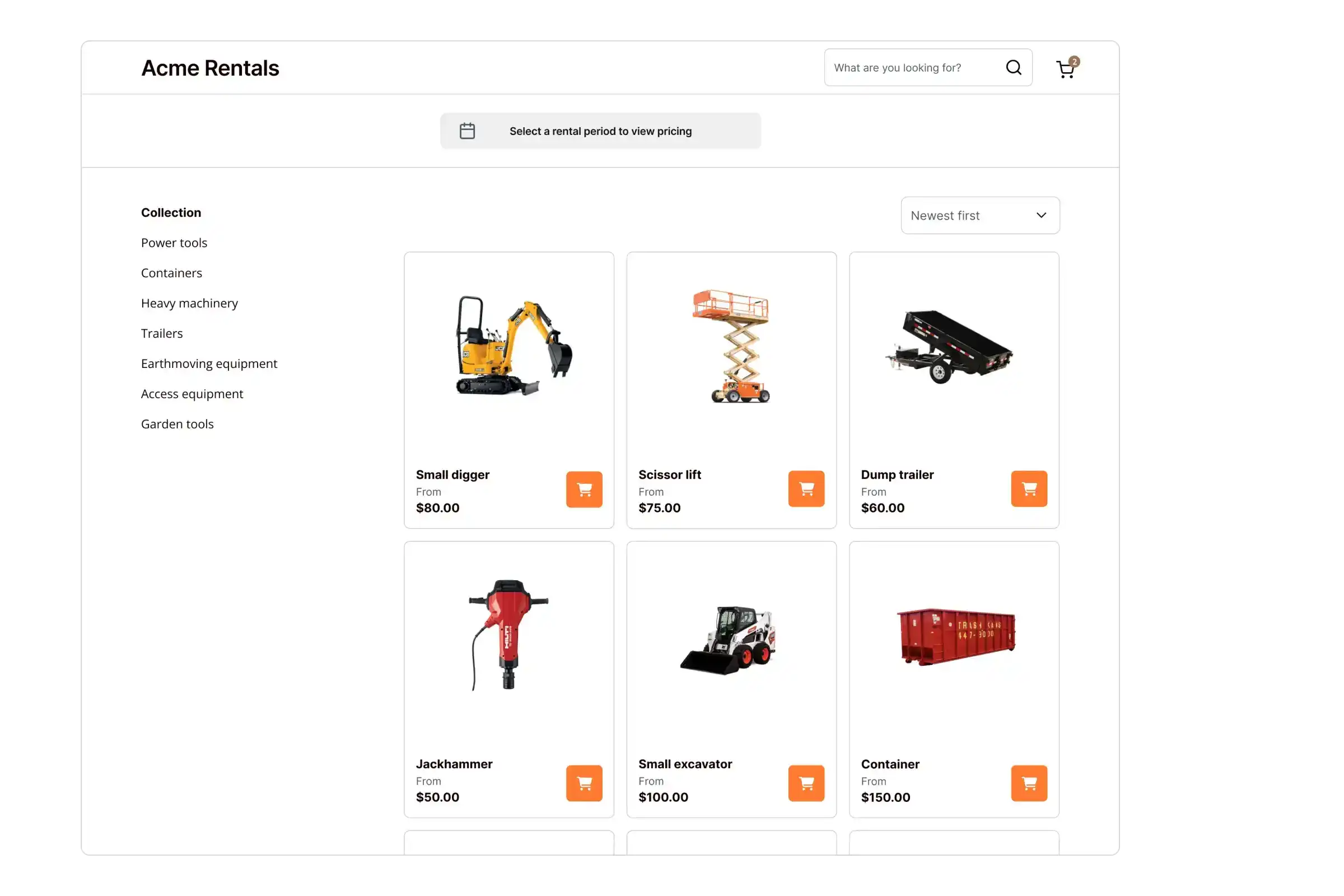Viewport: 1344px width, 896px height.
Task: Add Dump trailer to cart
Action: 1029,488
